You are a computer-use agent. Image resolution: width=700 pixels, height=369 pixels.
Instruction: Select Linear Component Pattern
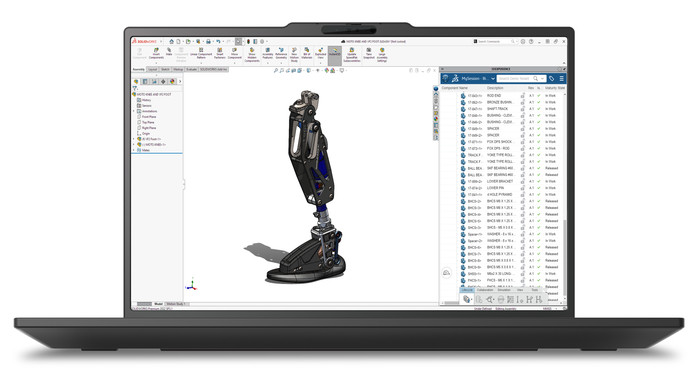click(x=201, y=54)
